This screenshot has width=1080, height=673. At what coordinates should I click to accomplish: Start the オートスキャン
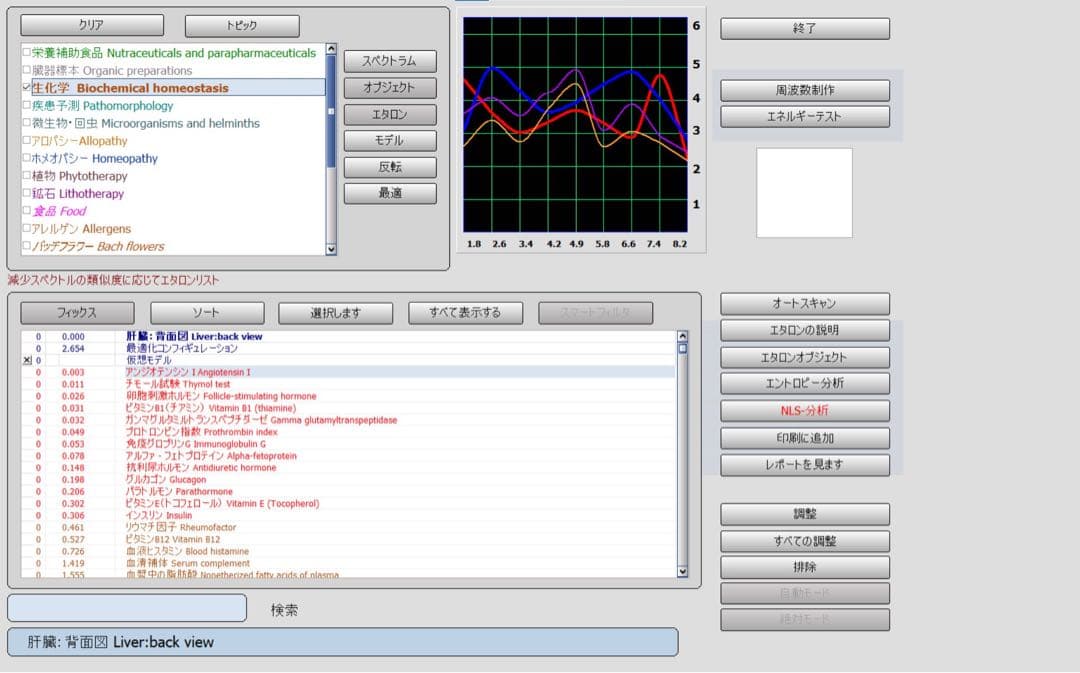tap(804, 304)
